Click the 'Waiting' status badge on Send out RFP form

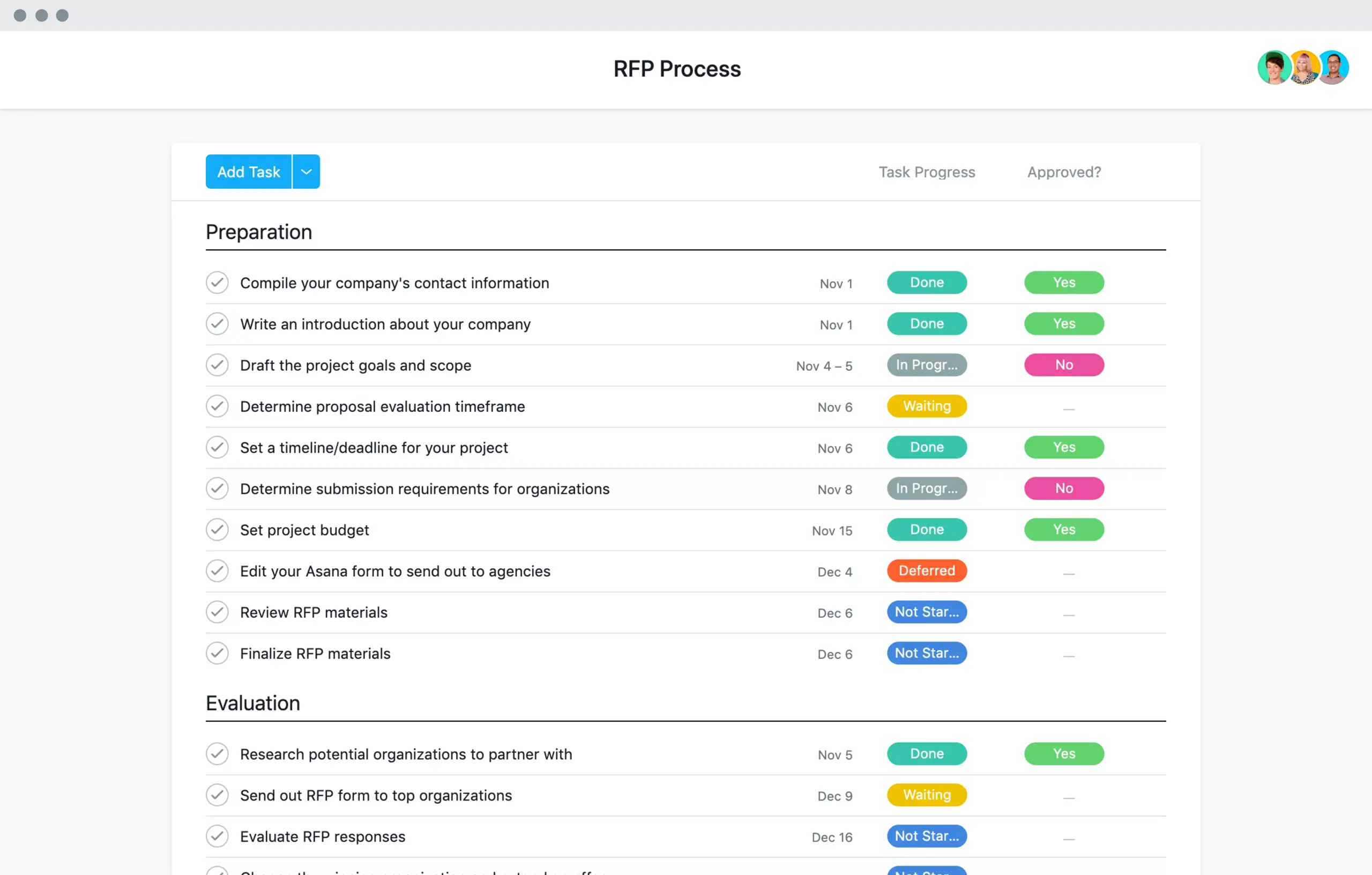pyautogui.click(x=926, y=794)
